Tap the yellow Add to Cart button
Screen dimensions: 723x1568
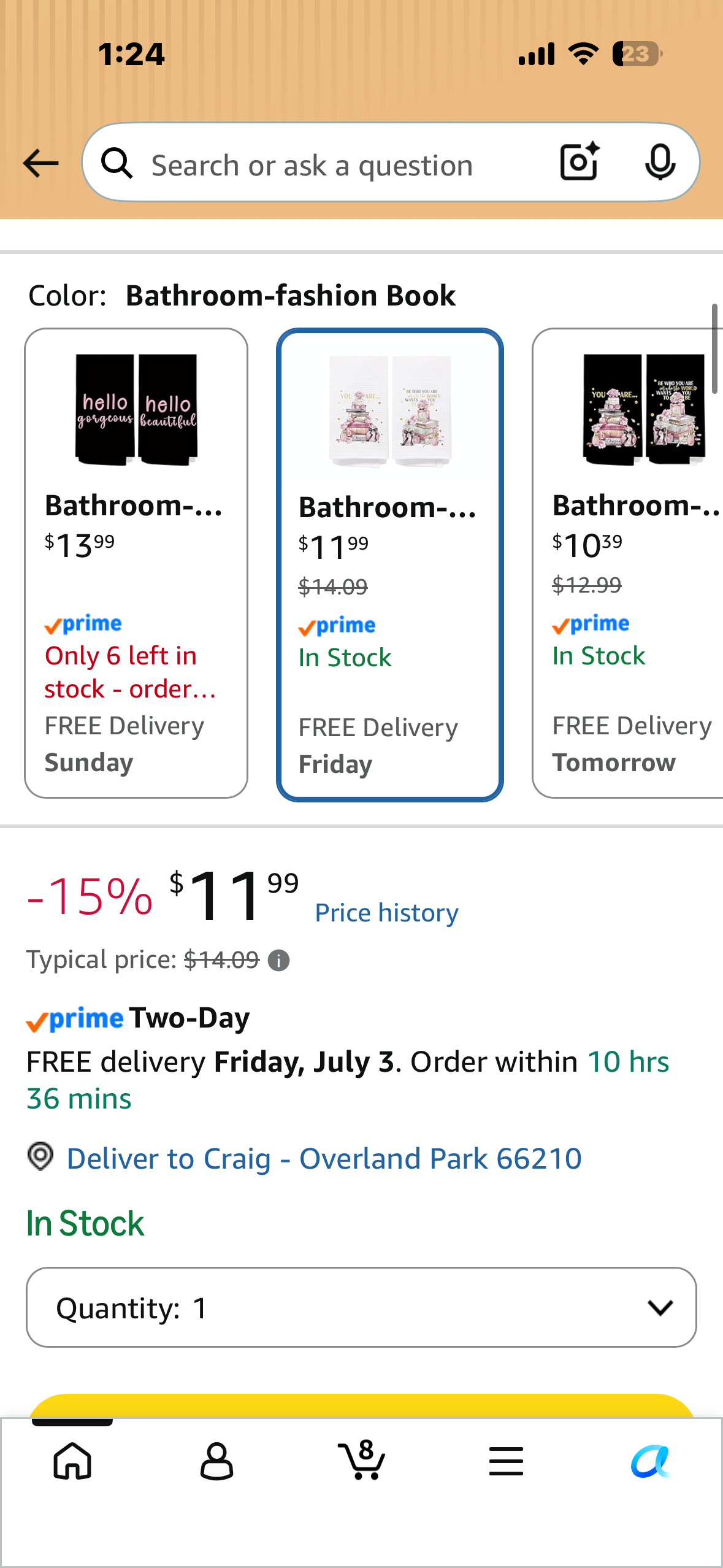pyautogui.click(x=361, y=1405)
